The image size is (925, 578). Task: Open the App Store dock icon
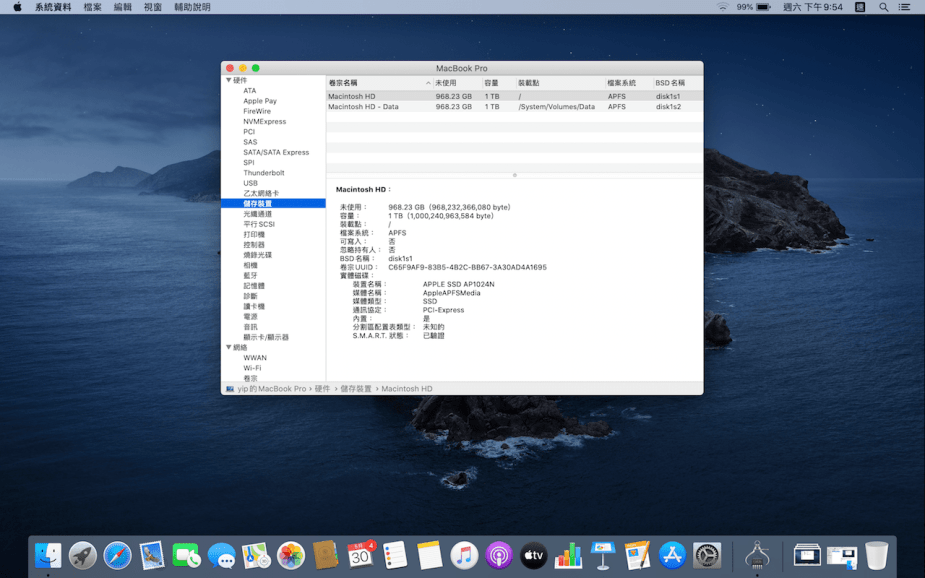pyautogui.click(x=672, y=555)
